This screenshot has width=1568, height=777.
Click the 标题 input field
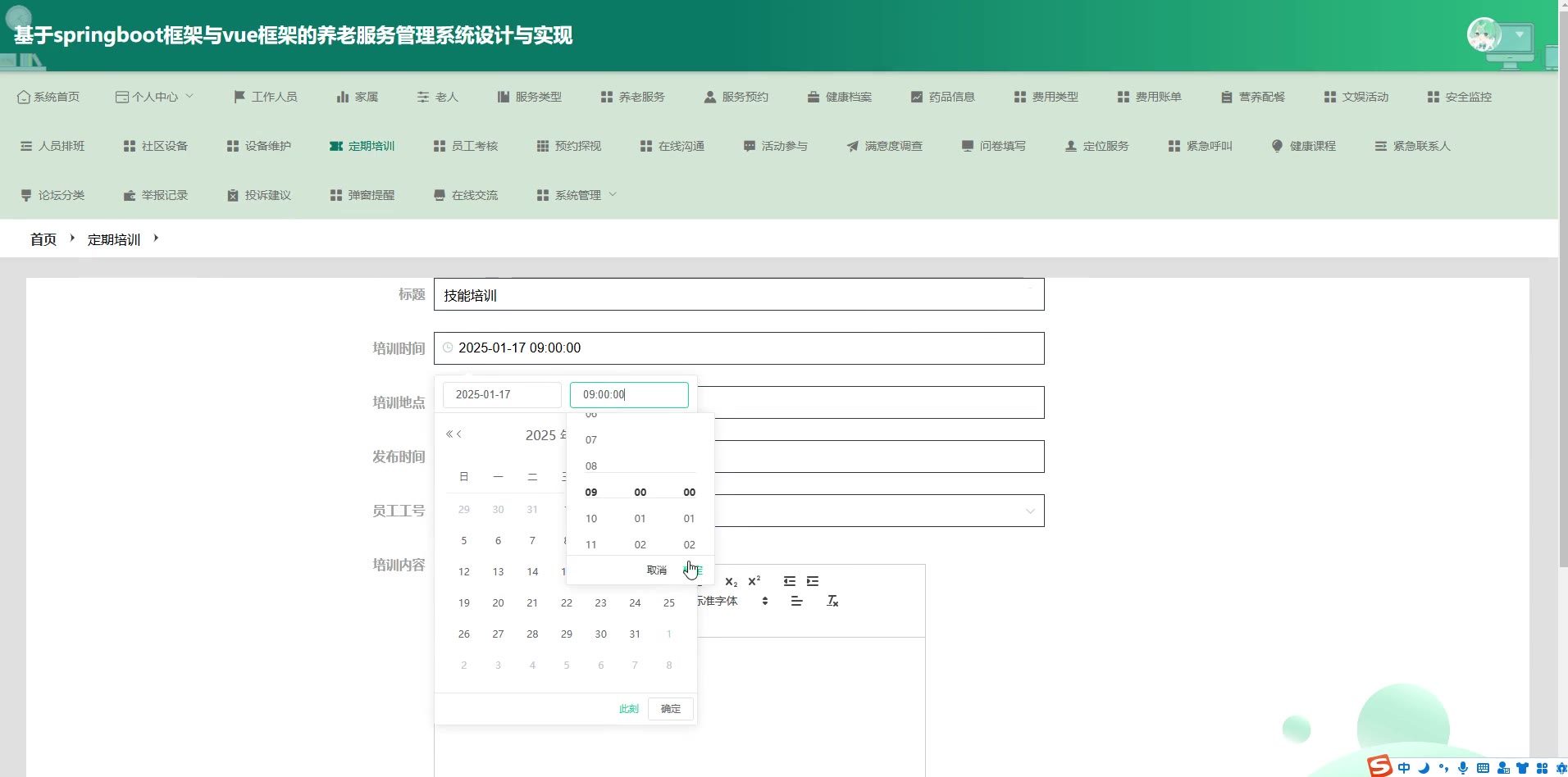click(738, 295)
